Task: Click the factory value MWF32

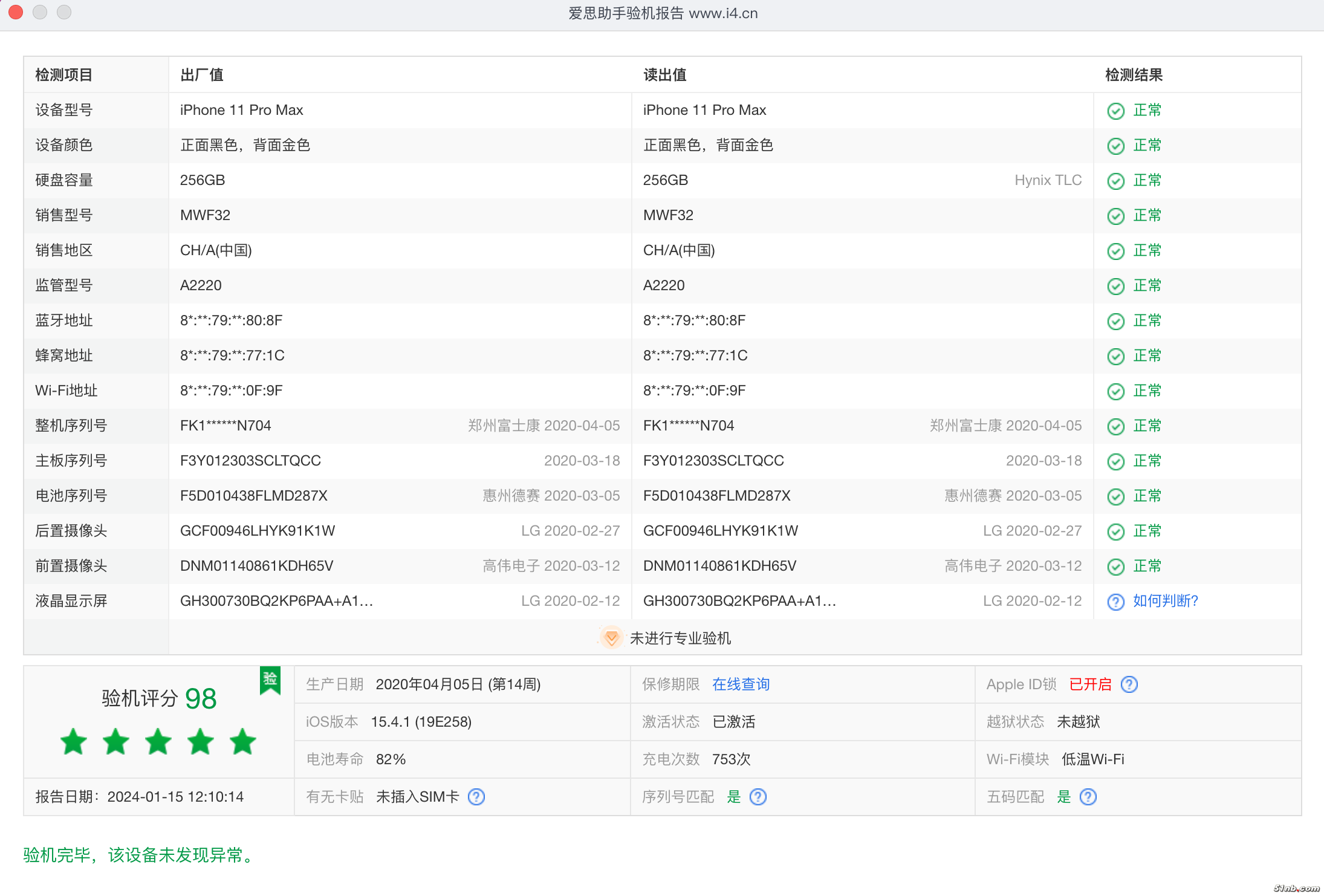Action: click(205, 215)
